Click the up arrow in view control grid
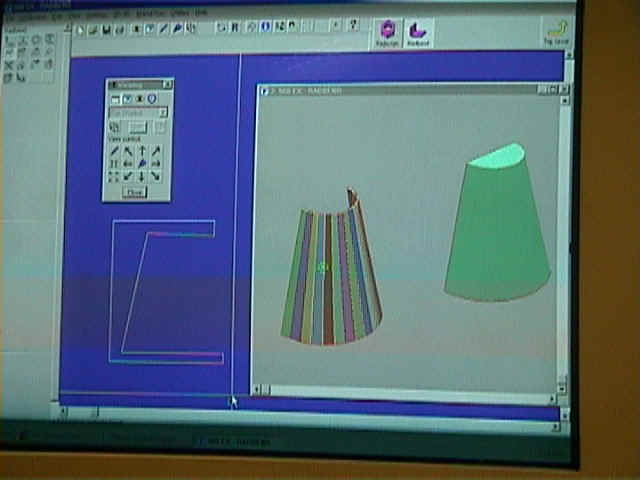Screen dimensions: 640x480 click(x=142, y=151)
